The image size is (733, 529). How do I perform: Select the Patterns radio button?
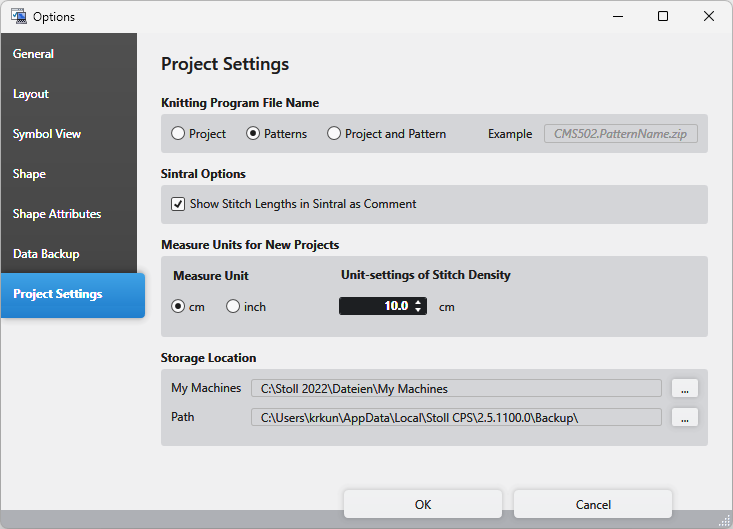click(253, 134)
